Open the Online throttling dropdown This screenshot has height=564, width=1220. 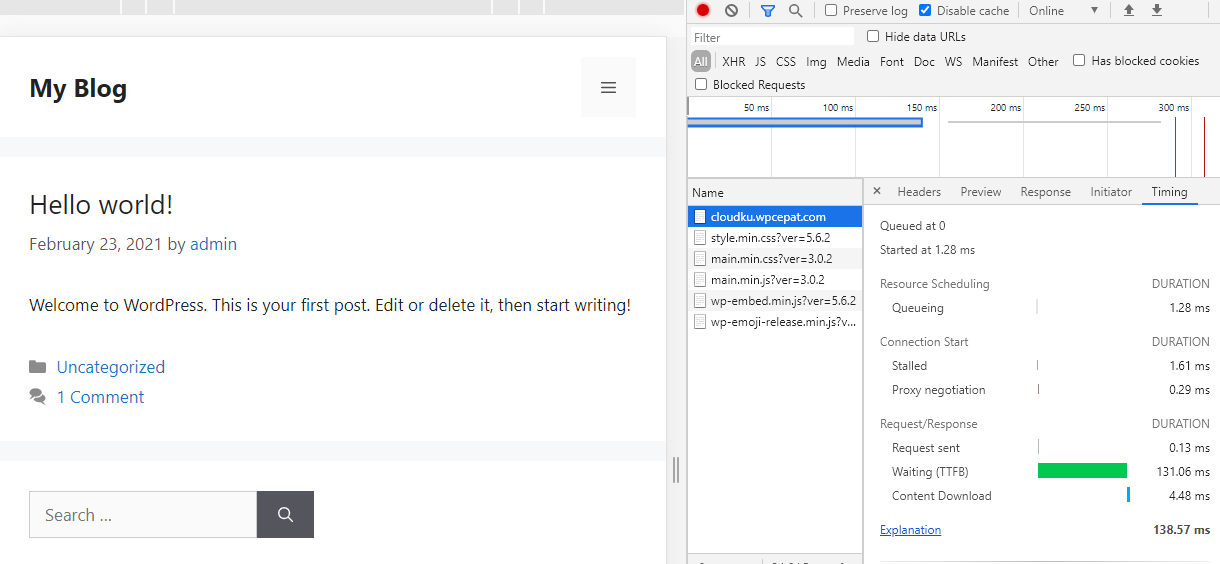click(x=1064, y=10)
